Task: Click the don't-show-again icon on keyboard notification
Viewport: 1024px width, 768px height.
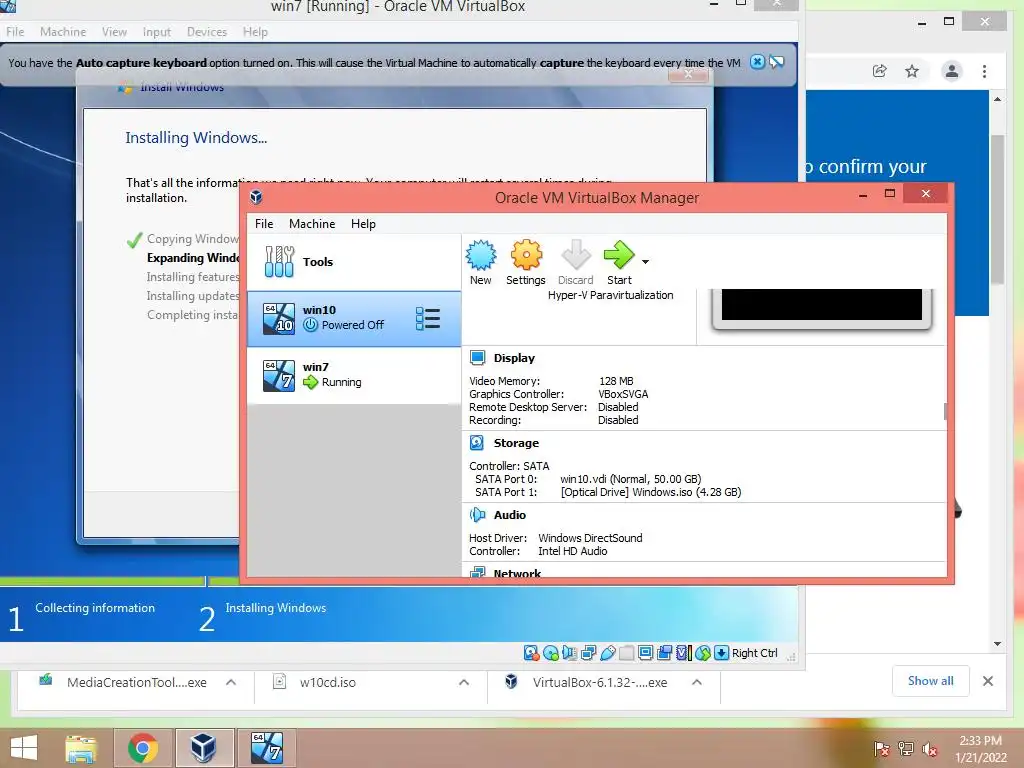Action: (x=776, y=62)
